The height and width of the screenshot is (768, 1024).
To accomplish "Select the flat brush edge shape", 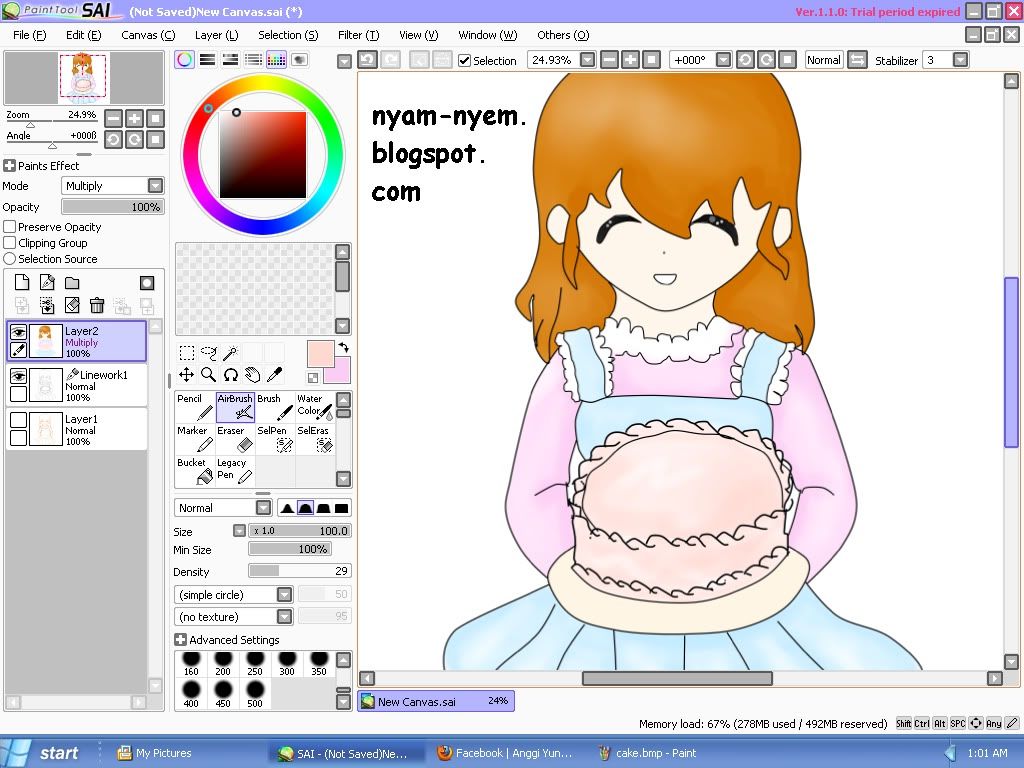I will [342, 508].
